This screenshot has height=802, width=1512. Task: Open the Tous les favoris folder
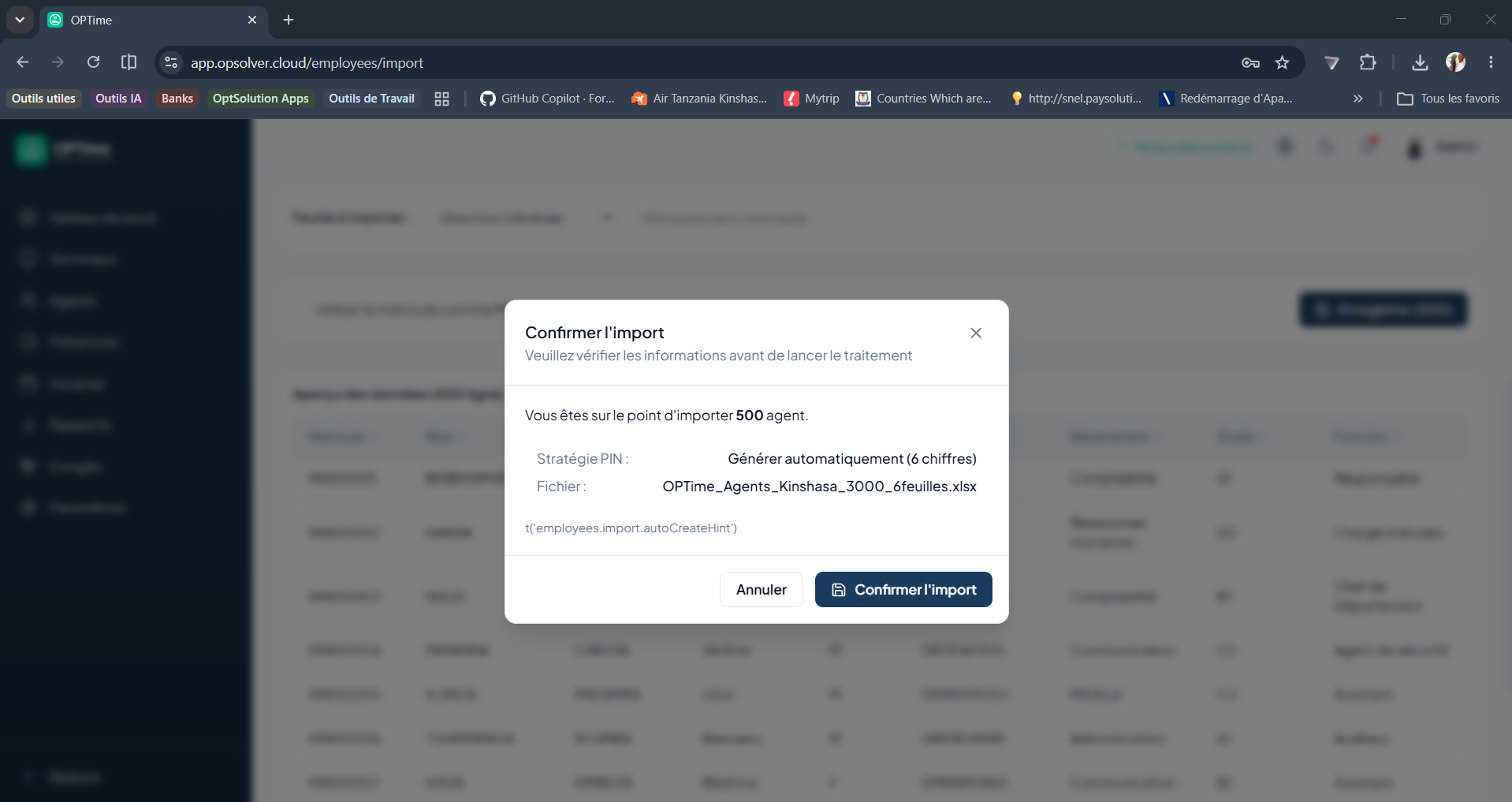tap(1448, 99)
